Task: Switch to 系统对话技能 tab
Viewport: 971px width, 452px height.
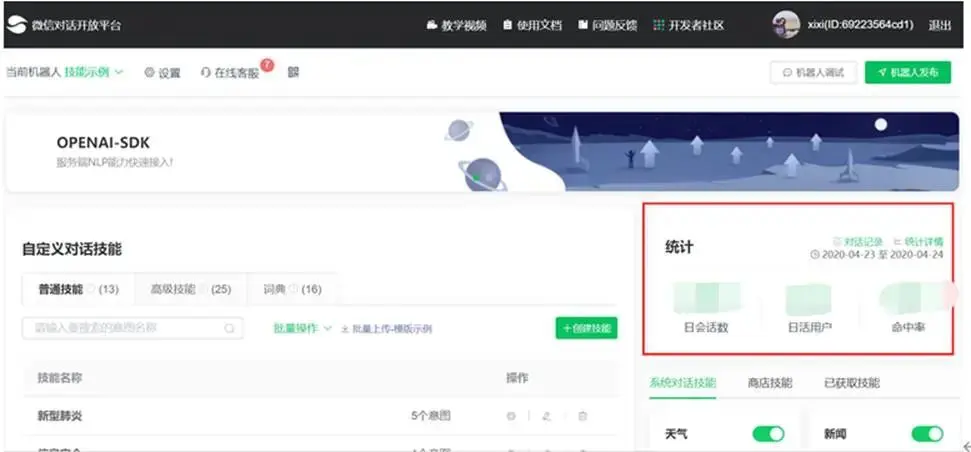Action: 682,383
